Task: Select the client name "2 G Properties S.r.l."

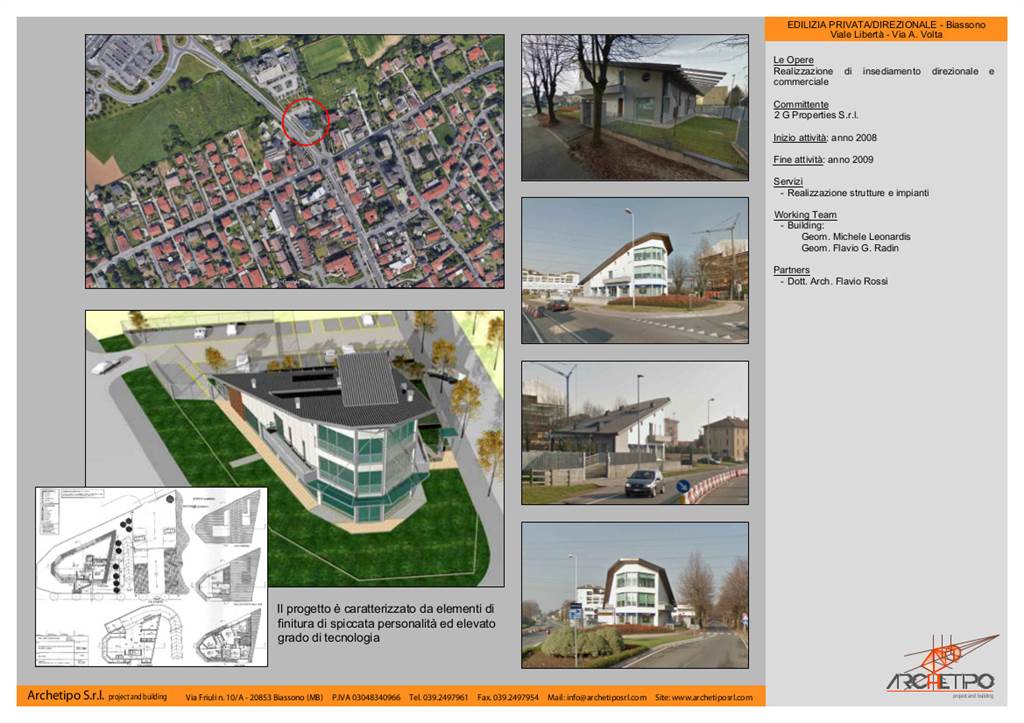Action: (x=816, y=115)
